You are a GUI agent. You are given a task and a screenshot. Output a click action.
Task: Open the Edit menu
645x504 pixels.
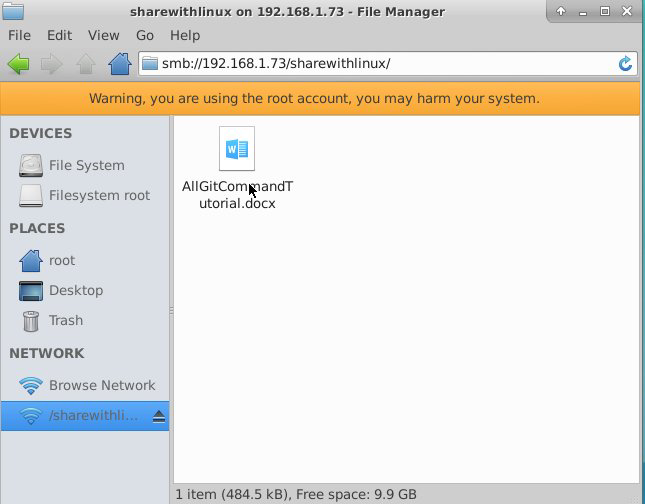(60, 35)
